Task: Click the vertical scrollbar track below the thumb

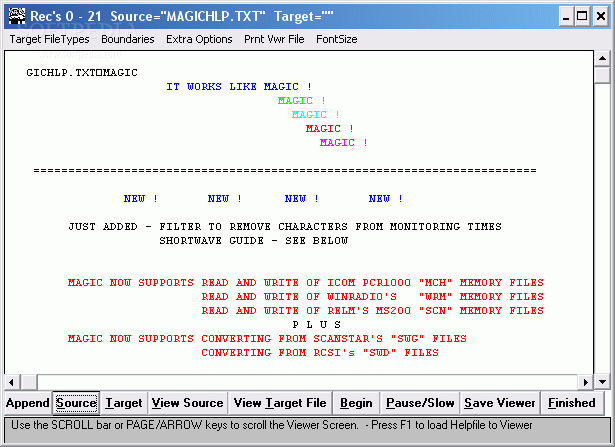Action: [602, 227]
